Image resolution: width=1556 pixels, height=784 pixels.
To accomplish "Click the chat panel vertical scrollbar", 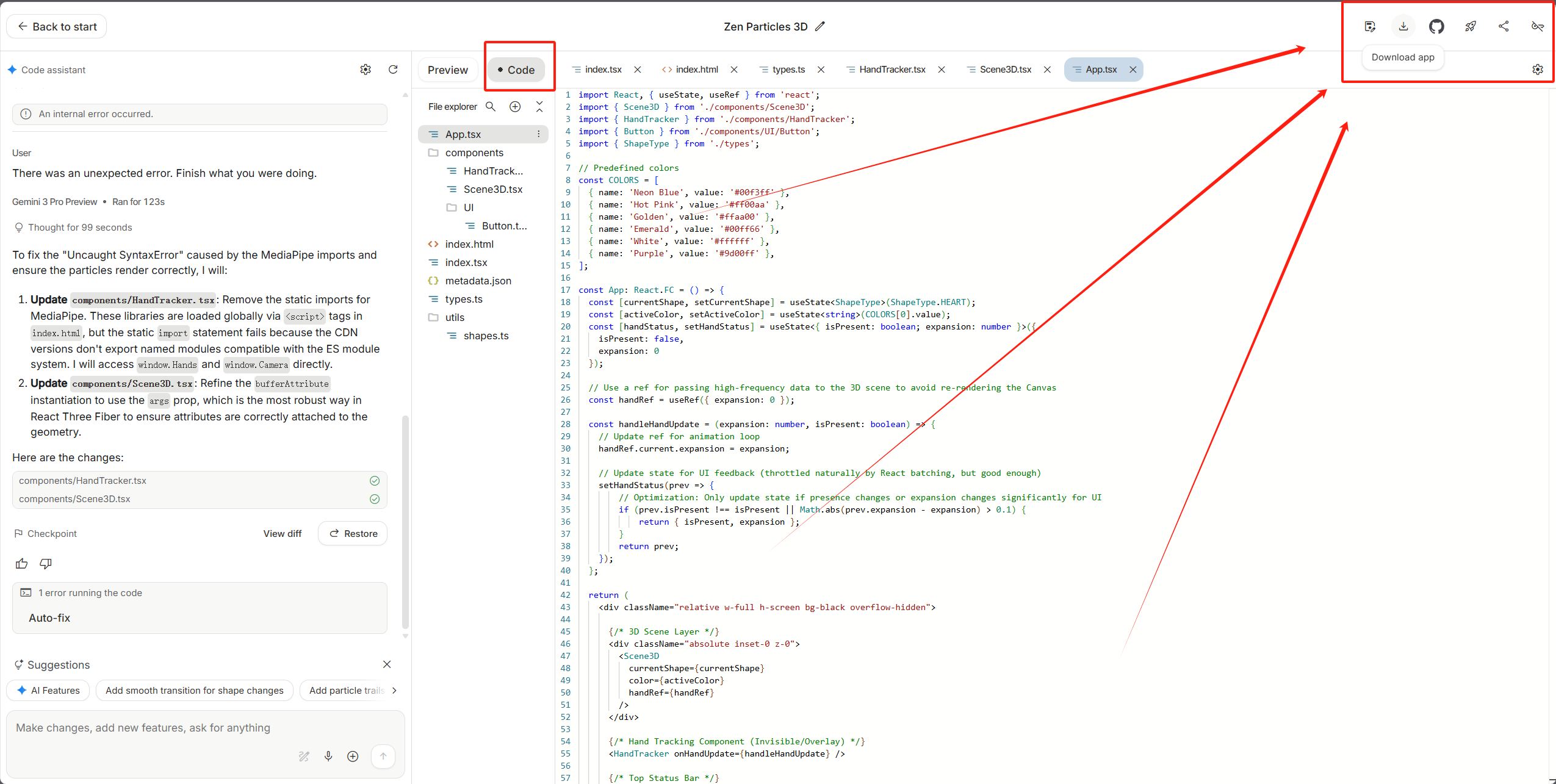I will coord(405,522).
